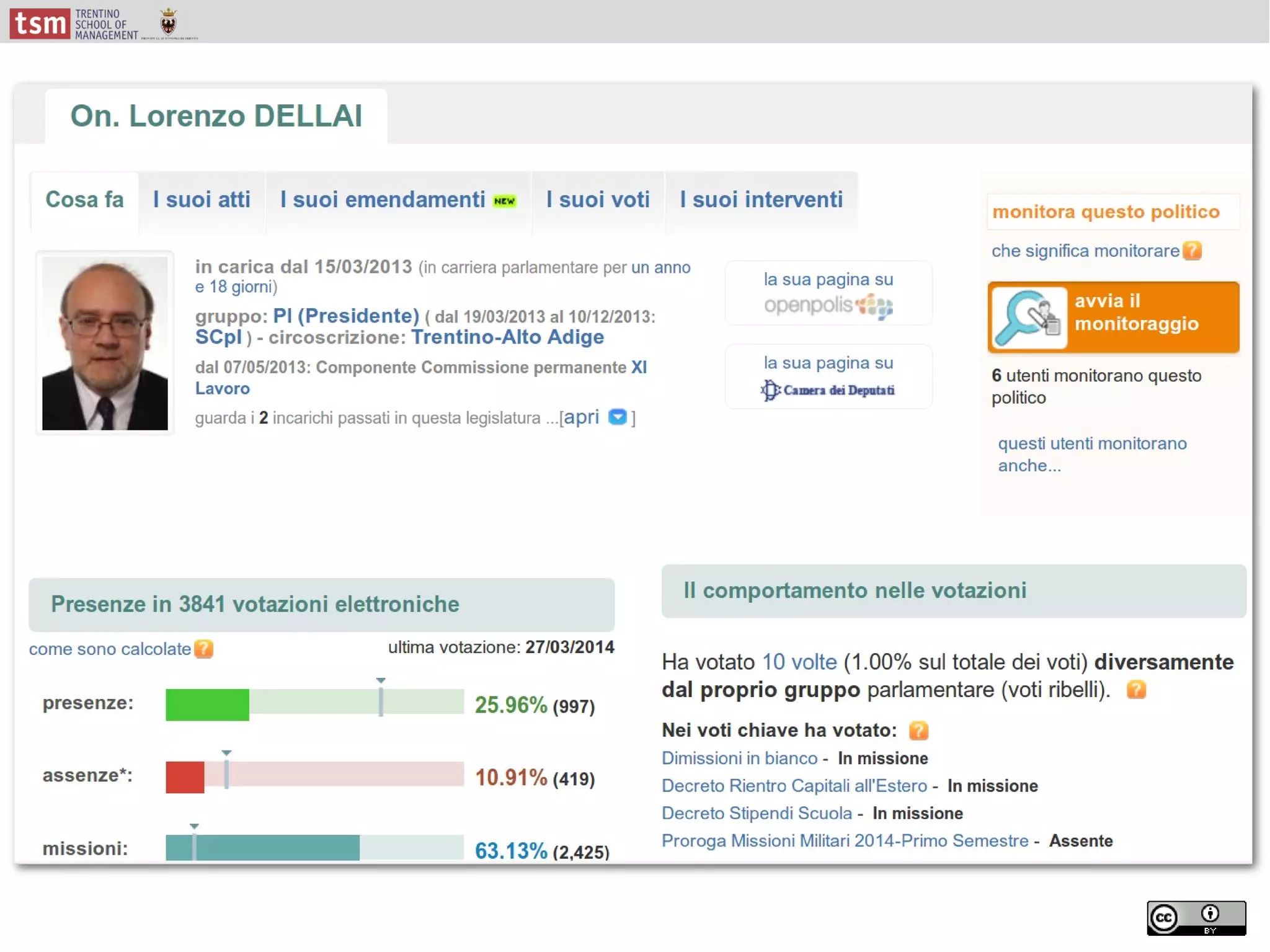
Task: Click the help icon beside 'Nei voti chiave'
Action: (918, 731)
